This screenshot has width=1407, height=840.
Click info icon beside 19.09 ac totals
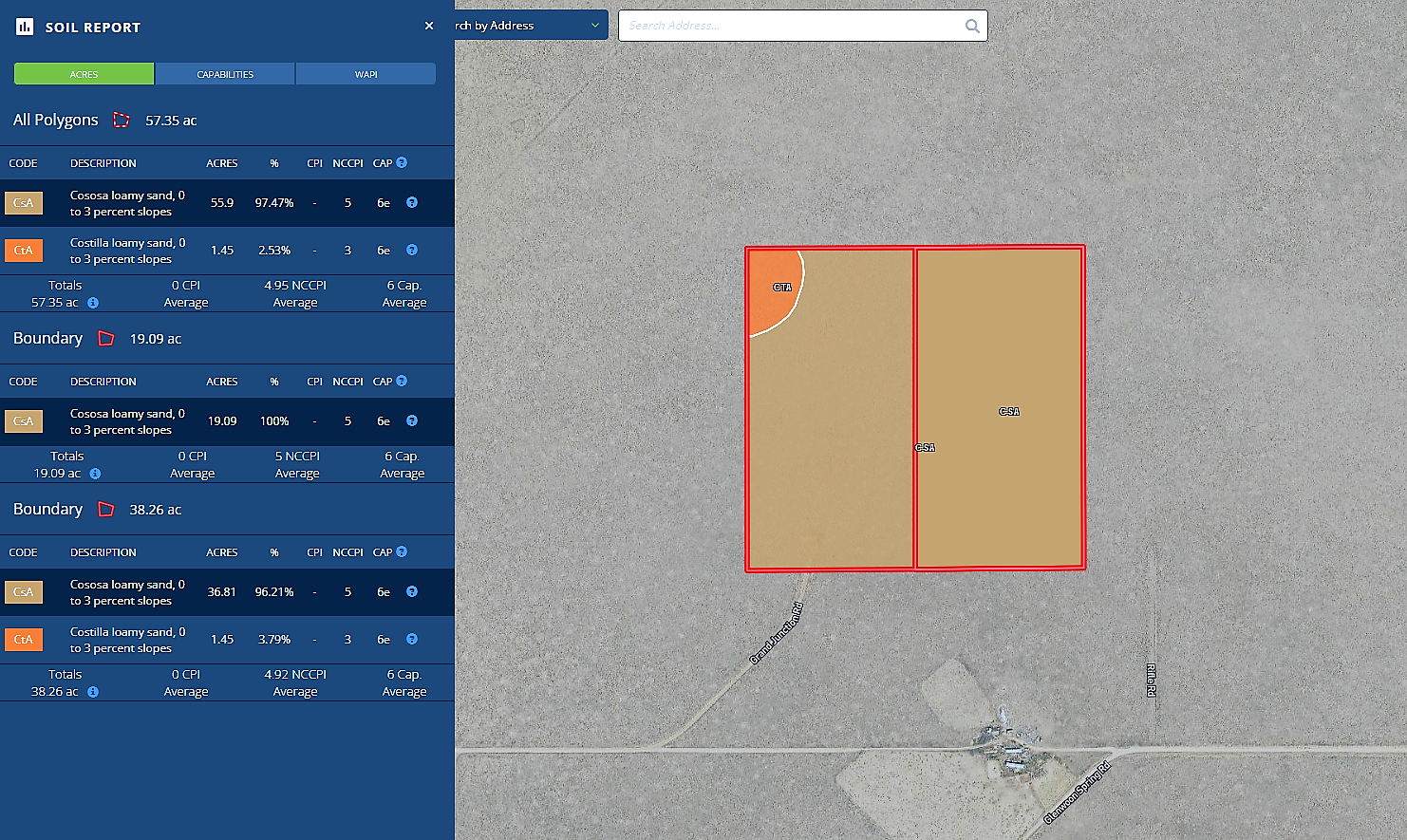click(95, 474)
